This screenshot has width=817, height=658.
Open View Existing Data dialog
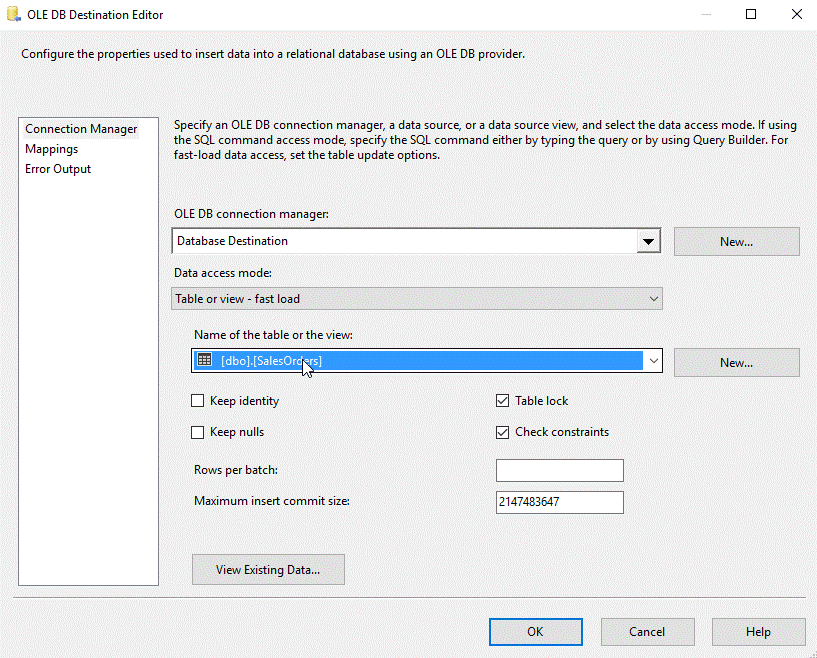pos(268,569)
